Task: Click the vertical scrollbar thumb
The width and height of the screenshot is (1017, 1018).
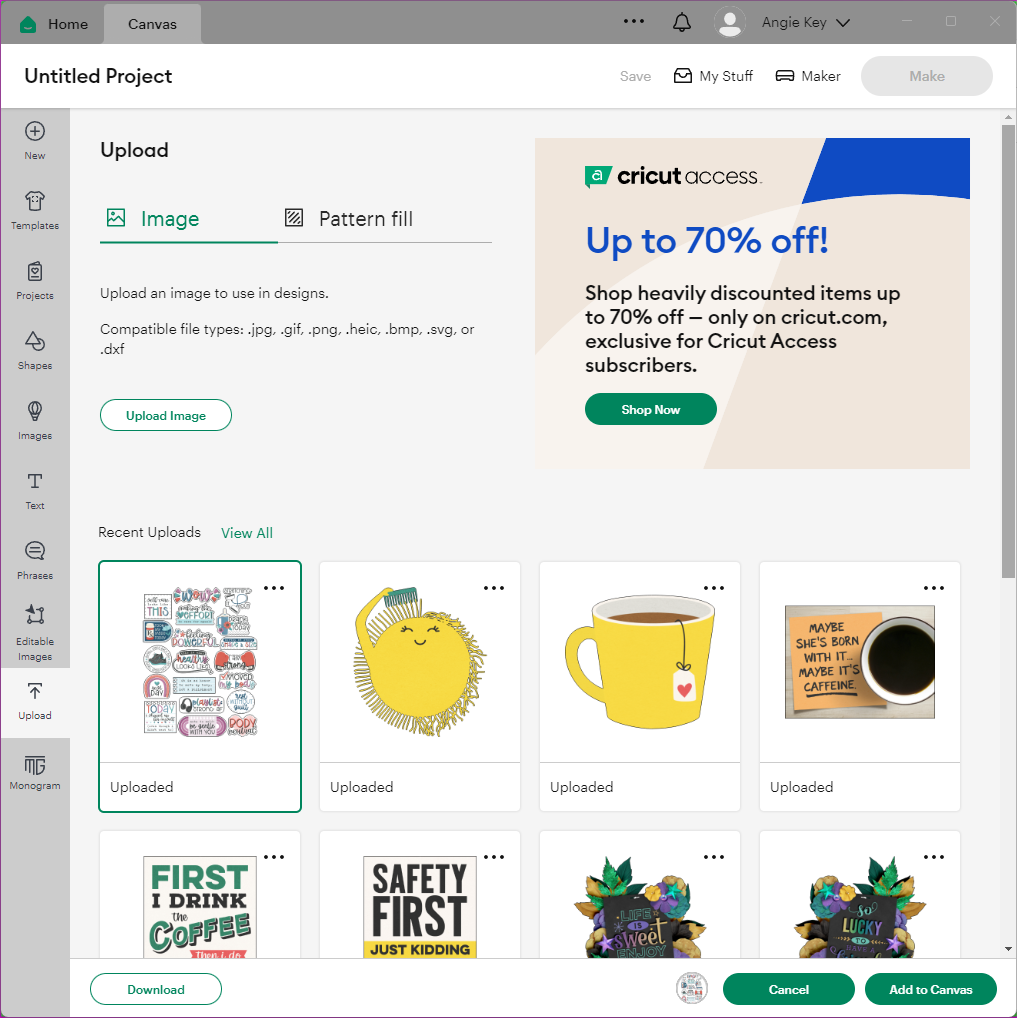Action: click(x=1008, y=351)
